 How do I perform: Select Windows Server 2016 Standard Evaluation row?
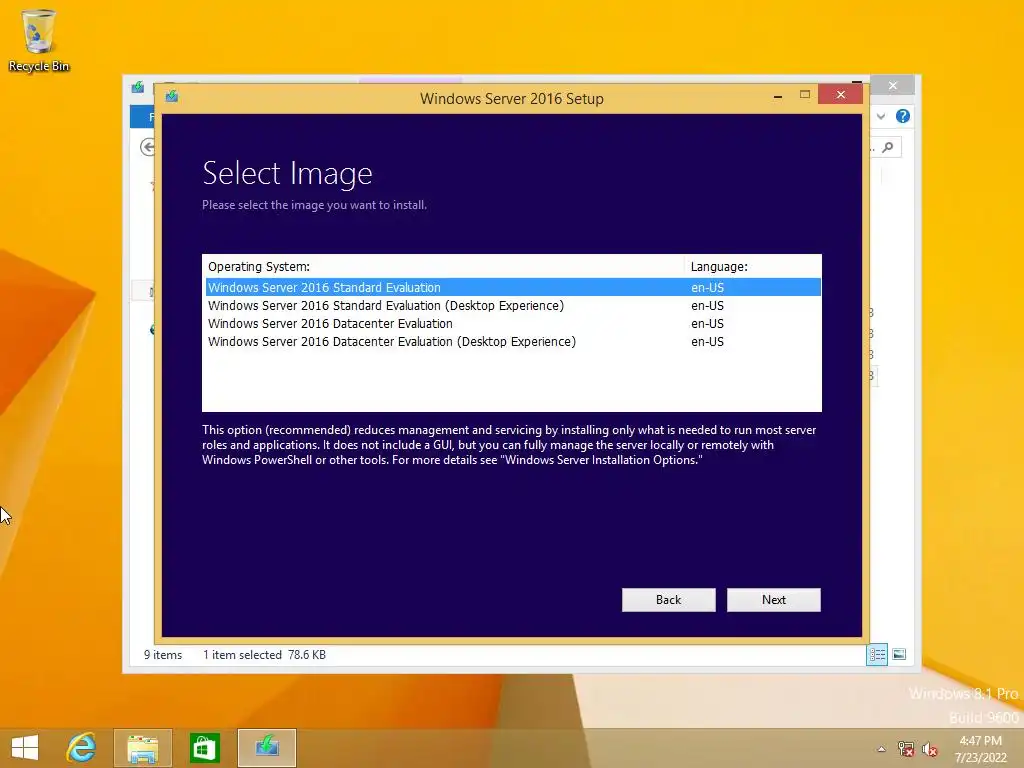513,287
